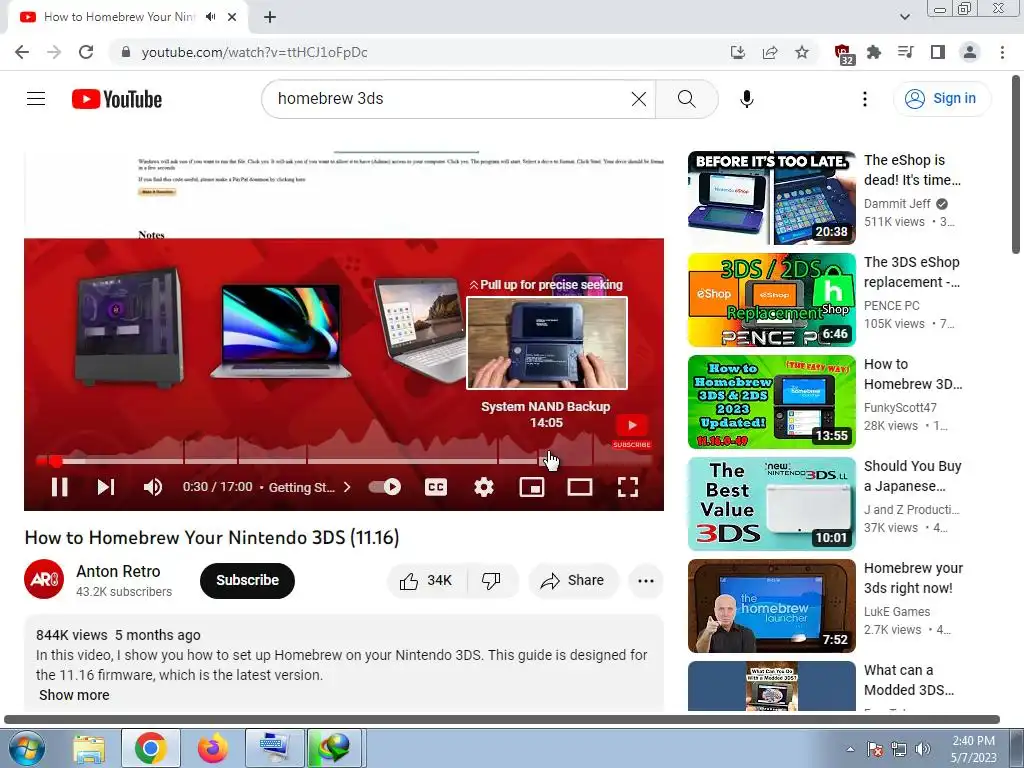The width and height of the screenshot is (1024, 768).
Task: Select the How to Homebrew tab
Action: tap(128, 17)
